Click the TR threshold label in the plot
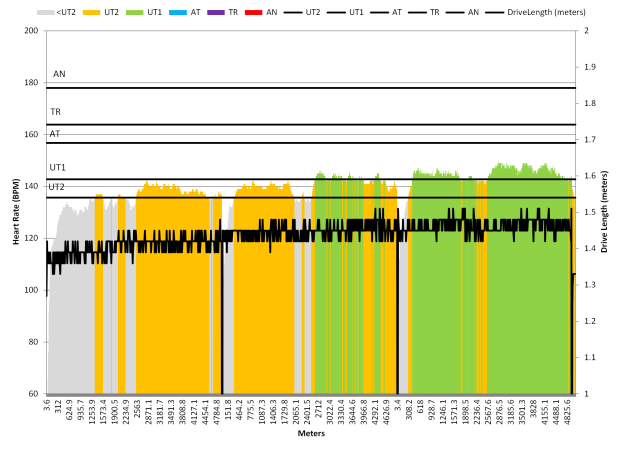Screen dimensions: 620x449 tap(56, 113)
